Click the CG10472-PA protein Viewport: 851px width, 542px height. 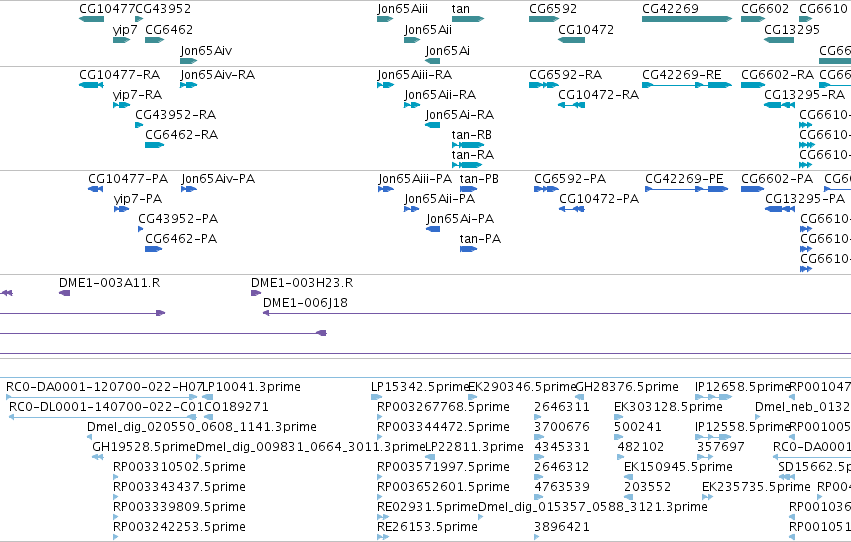(x=572, y=209)
